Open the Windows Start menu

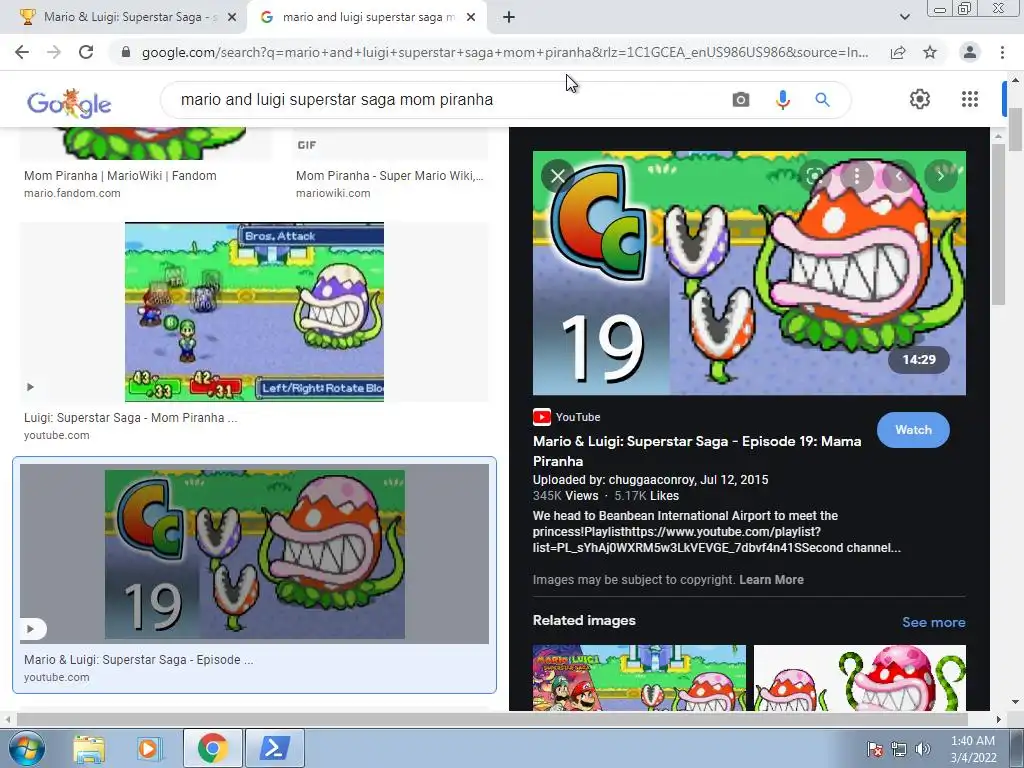[25, 748]
